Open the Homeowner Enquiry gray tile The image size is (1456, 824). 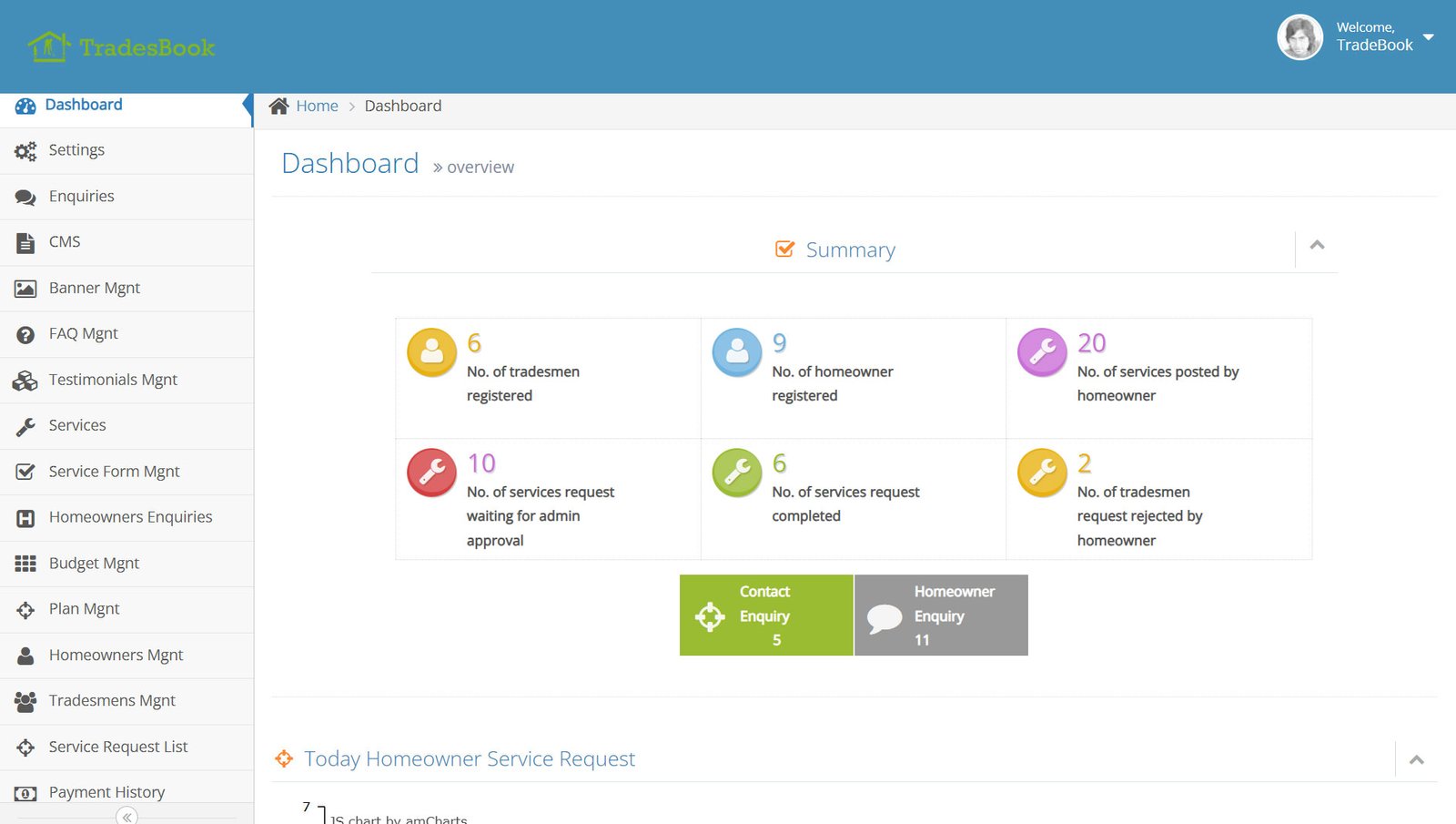(942, 615)
